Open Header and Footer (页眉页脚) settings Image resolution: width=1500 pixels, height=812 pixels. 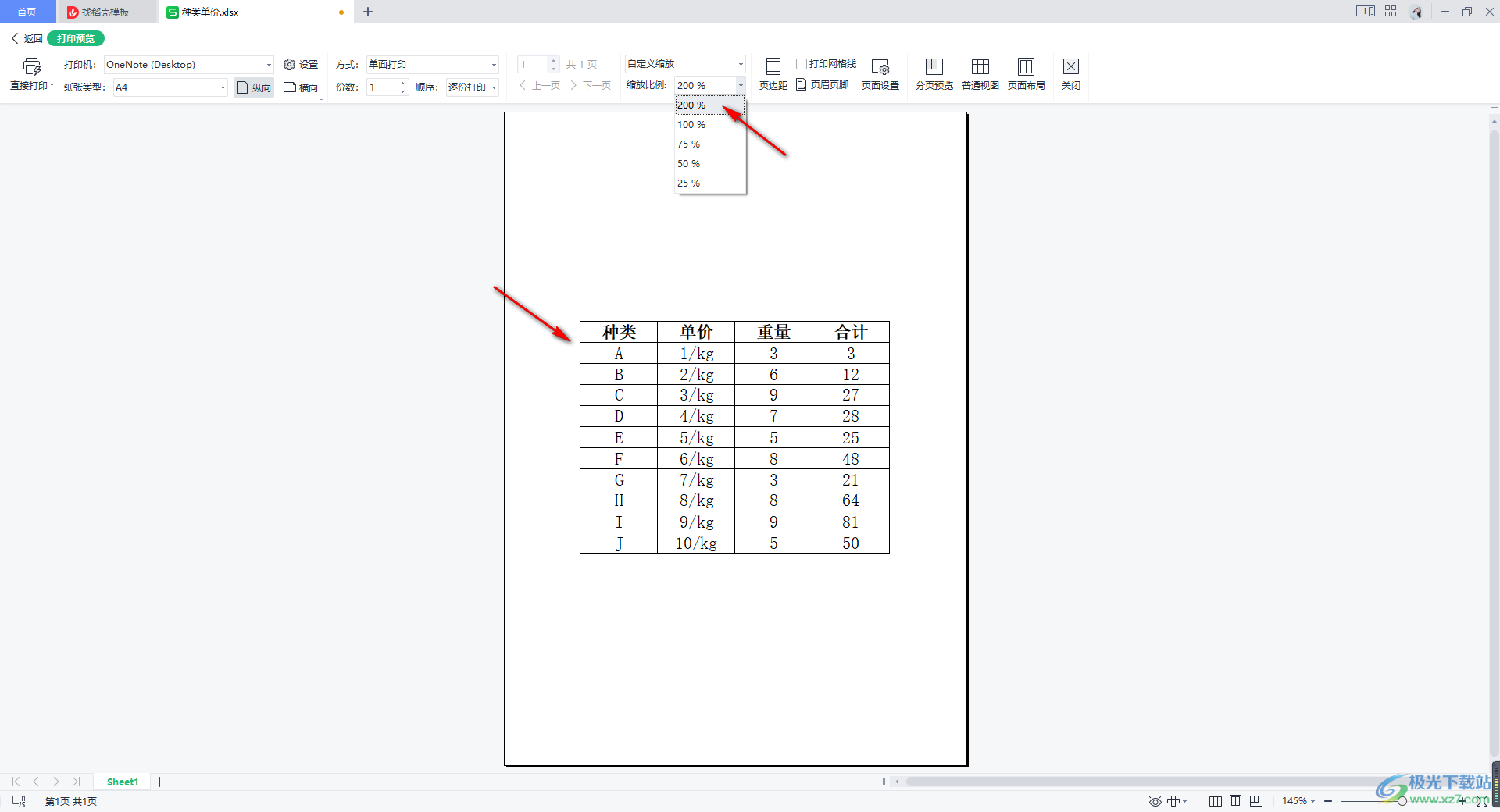(x=822, y=85)
